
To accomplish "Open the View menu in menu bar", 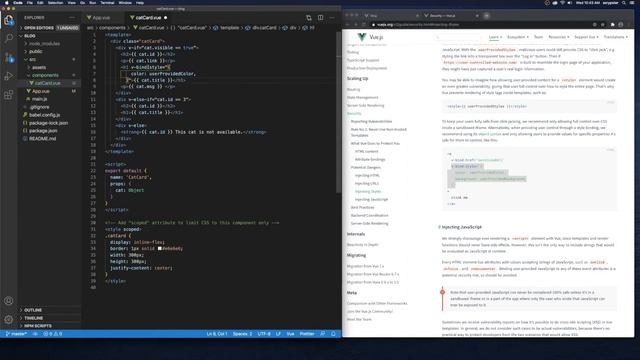I will pyautogui.click(x=71, y=3).
